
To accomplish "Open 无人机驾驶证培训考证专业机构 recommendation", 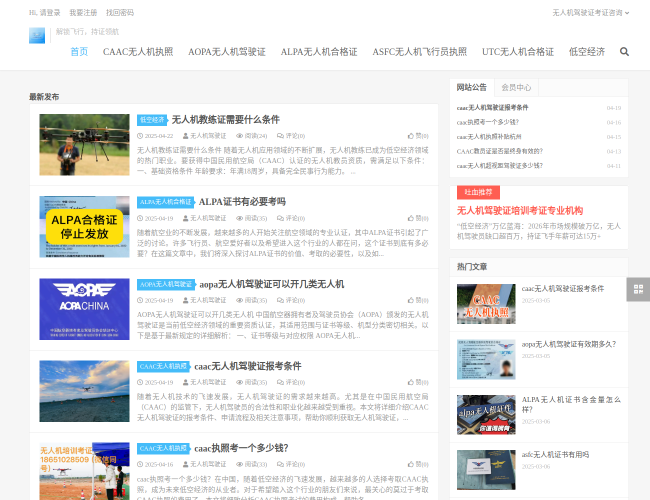I will click(x=520, y=211).
